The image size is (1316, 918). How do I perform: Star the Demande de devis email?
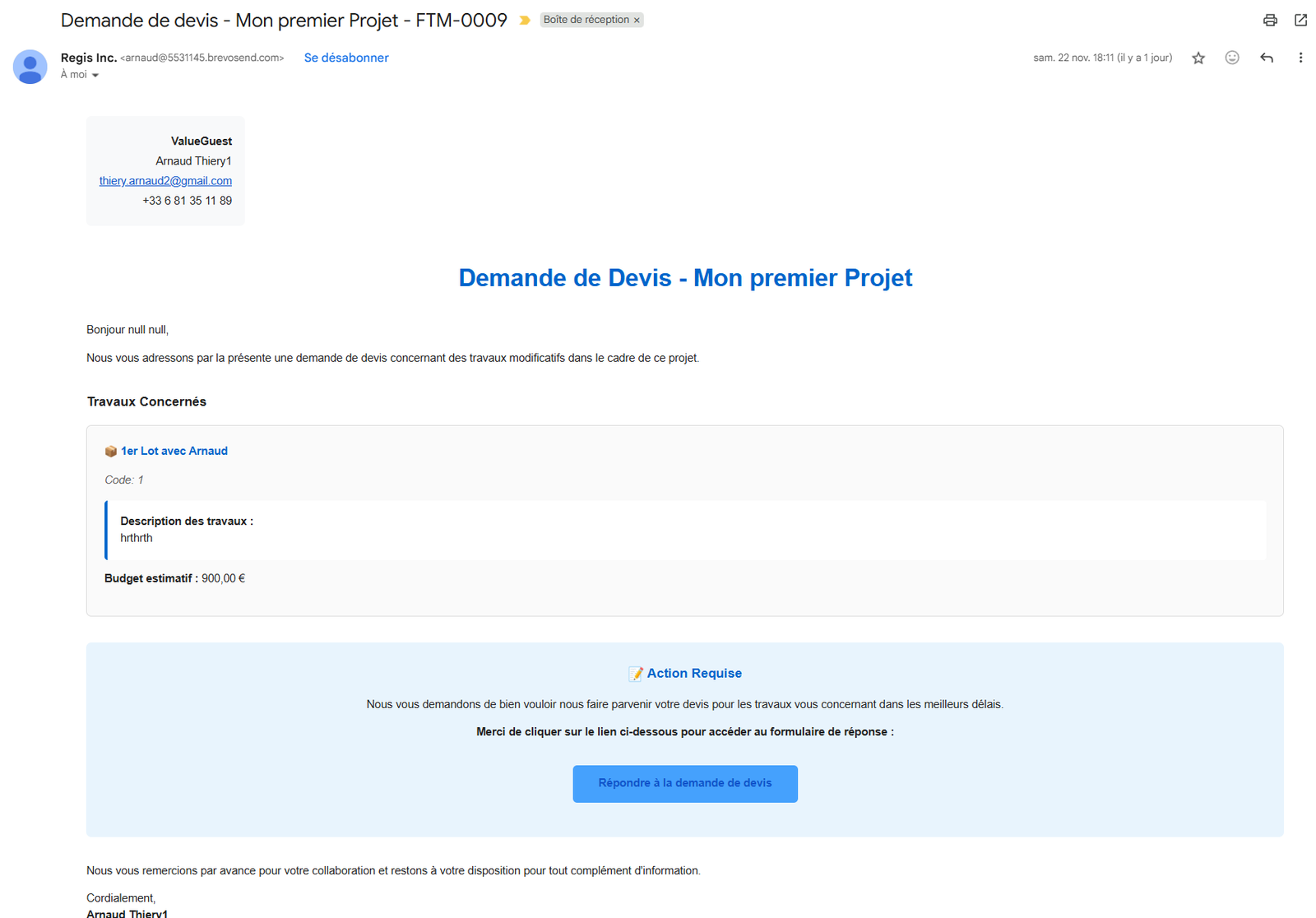point(1198,58)
